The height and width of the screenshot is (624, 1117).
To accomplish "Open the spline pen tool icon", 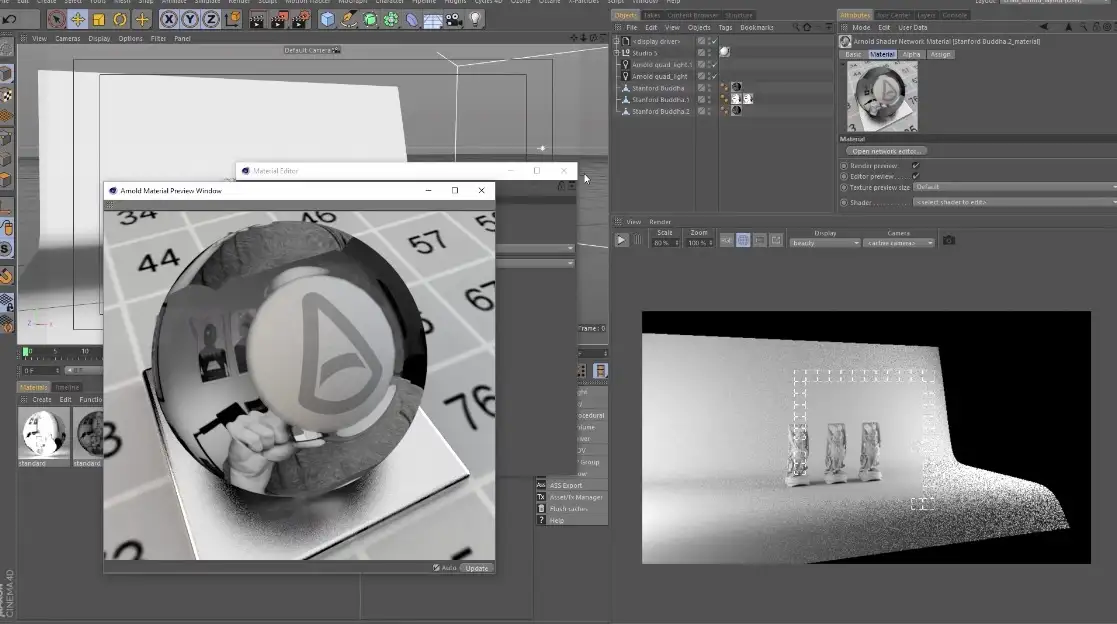I will coord(348,19).
